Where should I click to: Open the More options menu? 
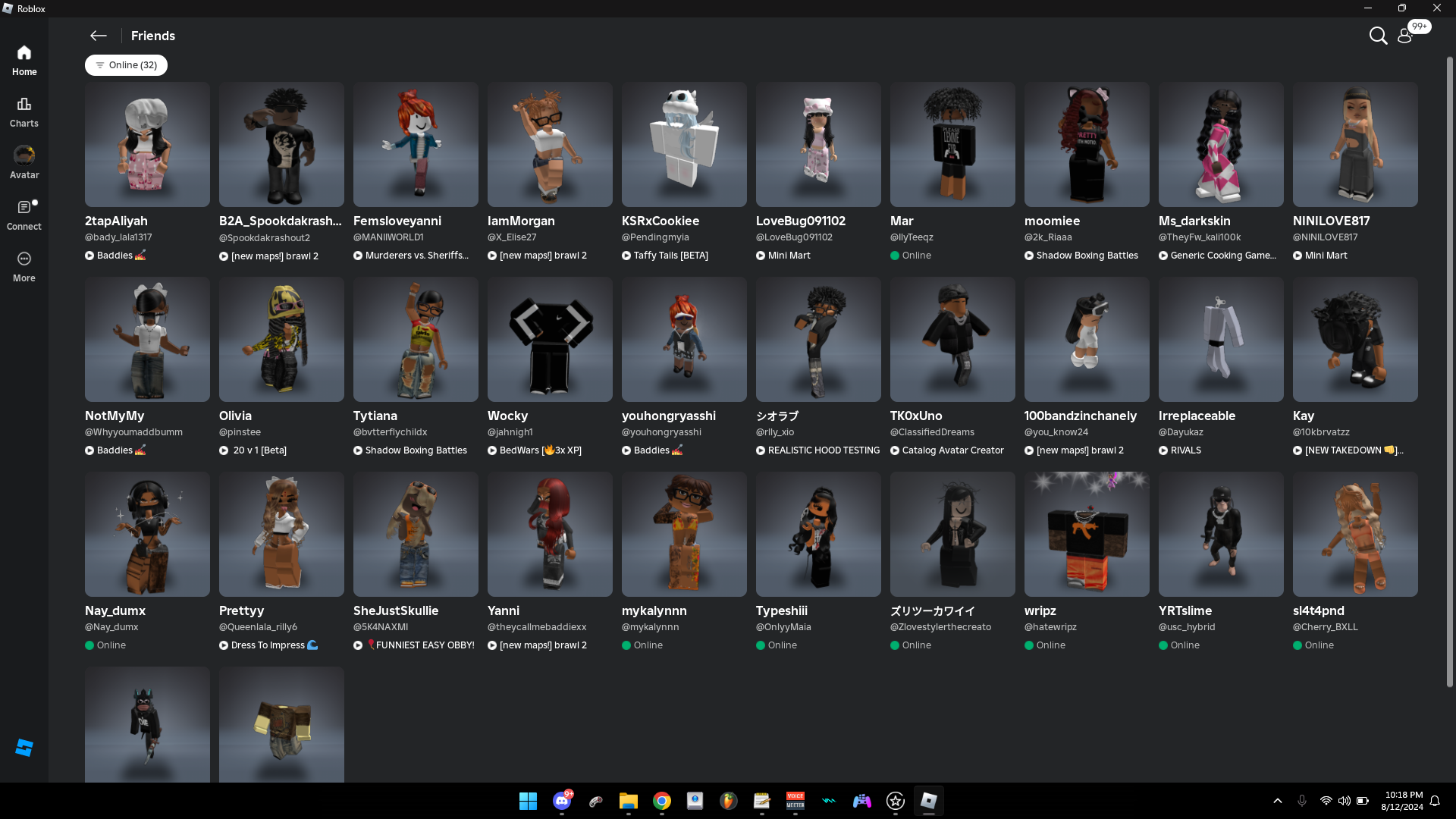pyautogui.click(x=24, y=266)
